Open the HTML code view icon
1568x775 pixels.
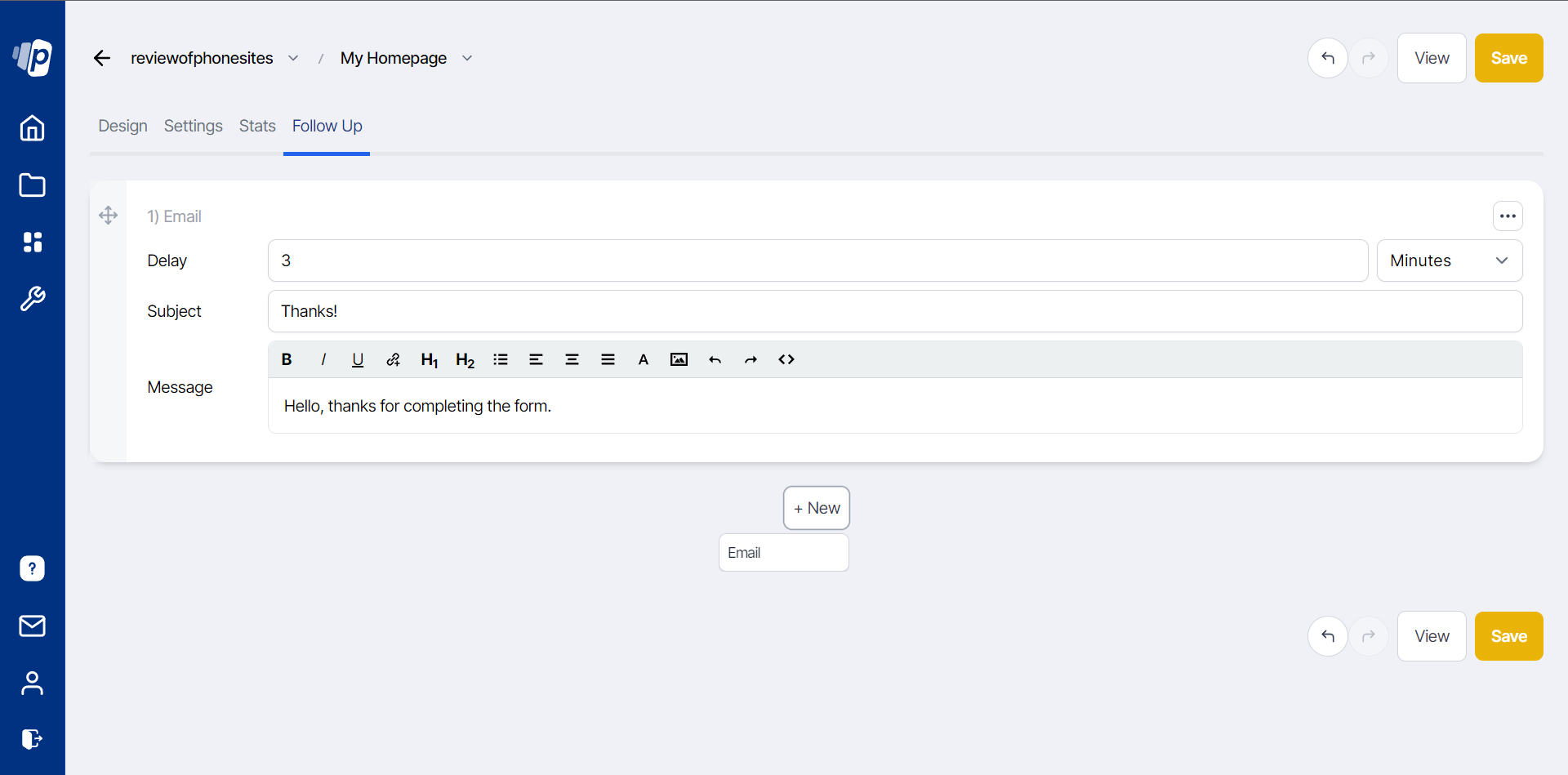pos(786,359)
